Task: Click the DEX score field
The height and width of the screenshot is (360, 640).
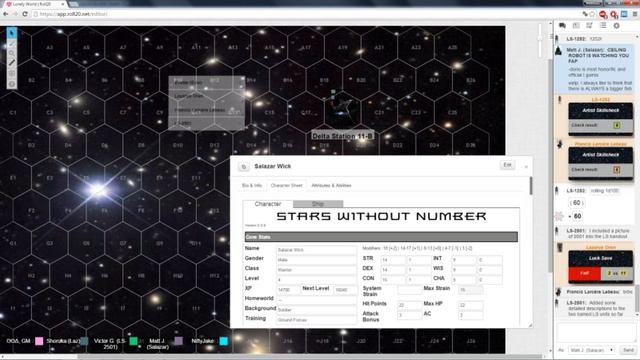Action: [x=393, y=270]
